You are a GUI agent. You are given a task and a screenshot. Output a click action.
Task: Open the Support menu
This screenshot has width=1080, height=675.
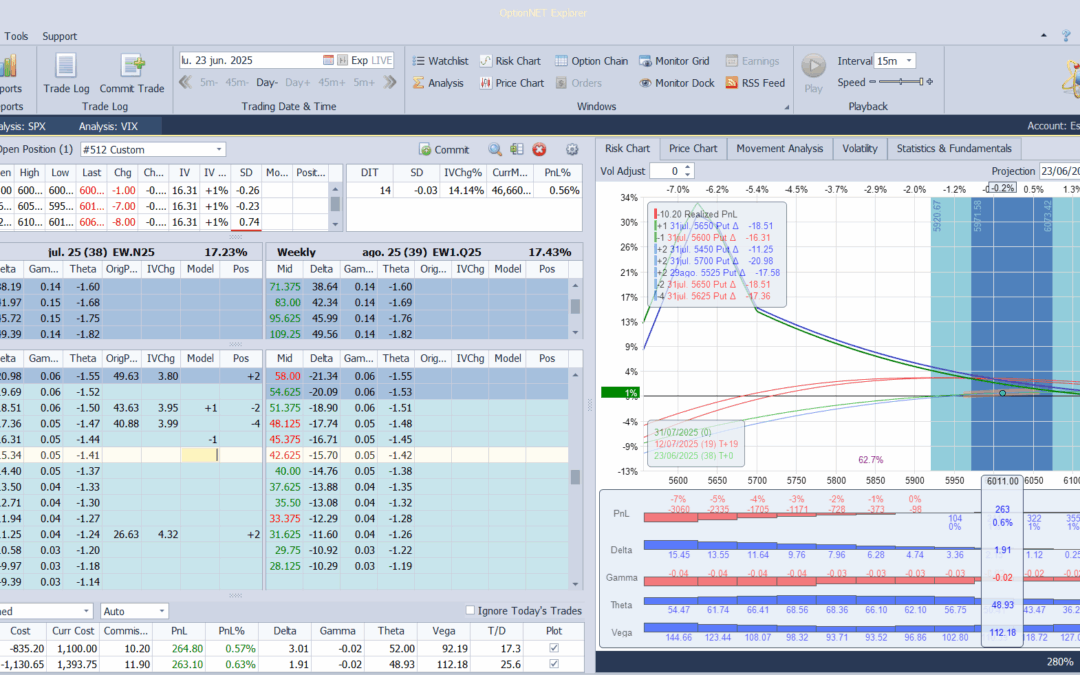coord(59,36)
